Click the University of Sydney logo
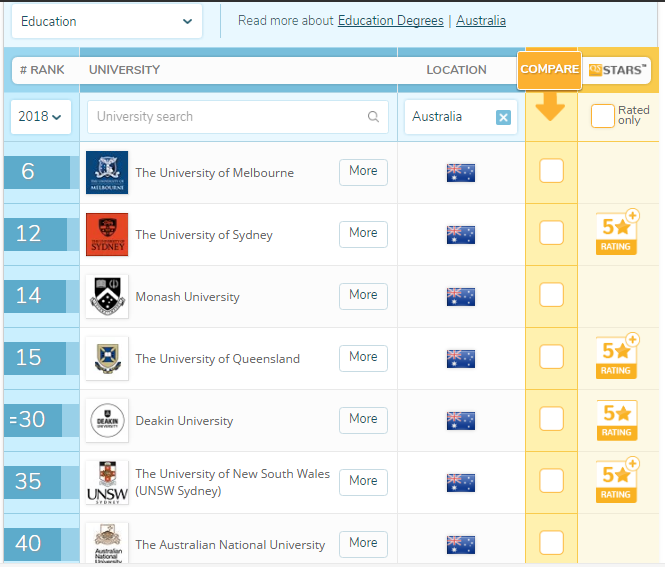Viewport: 665px width, 567px height. click(x=107, y=234)
